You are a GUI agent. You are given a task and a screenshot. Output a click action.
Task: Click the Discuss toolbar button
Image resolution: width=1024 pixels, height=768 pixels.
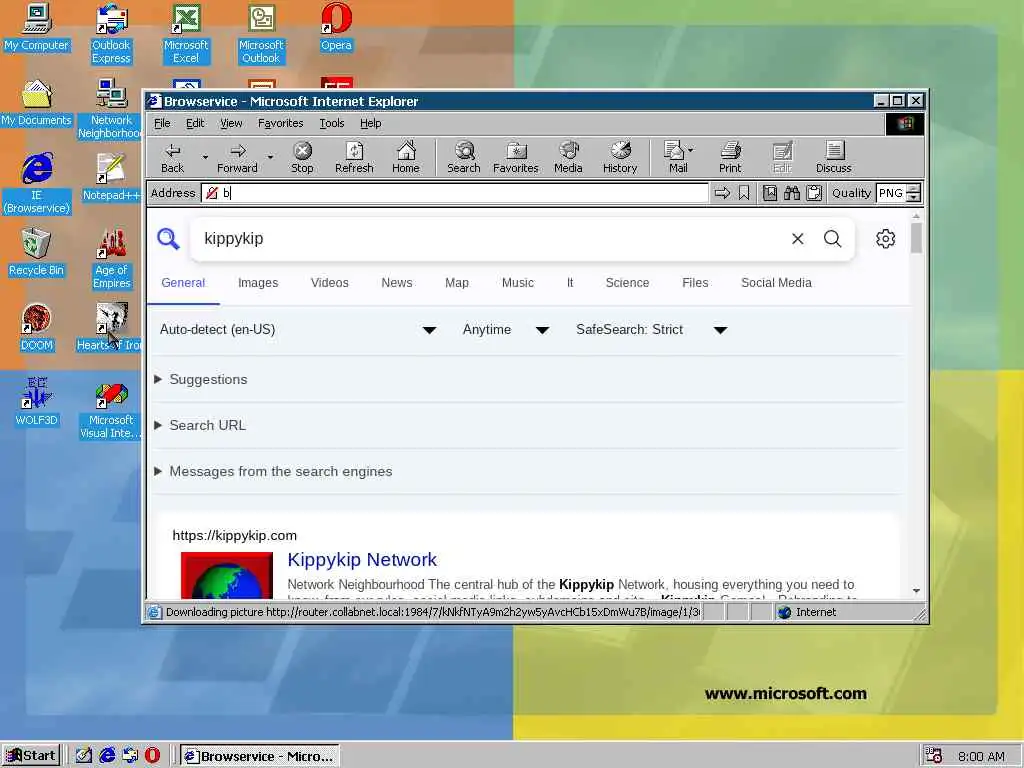833,157
